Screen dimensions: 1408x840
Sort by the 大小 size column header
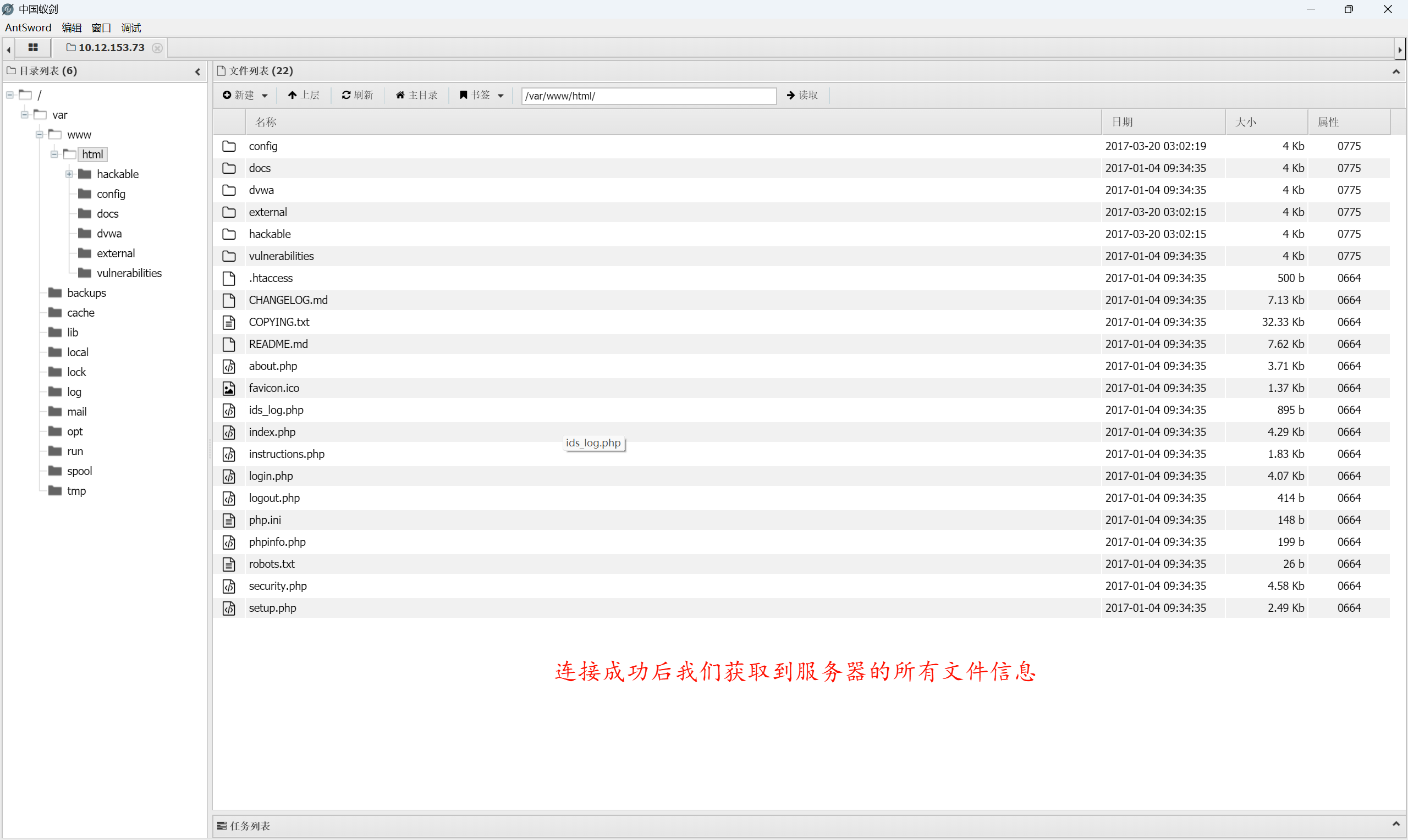click(x=1246, y=121)
